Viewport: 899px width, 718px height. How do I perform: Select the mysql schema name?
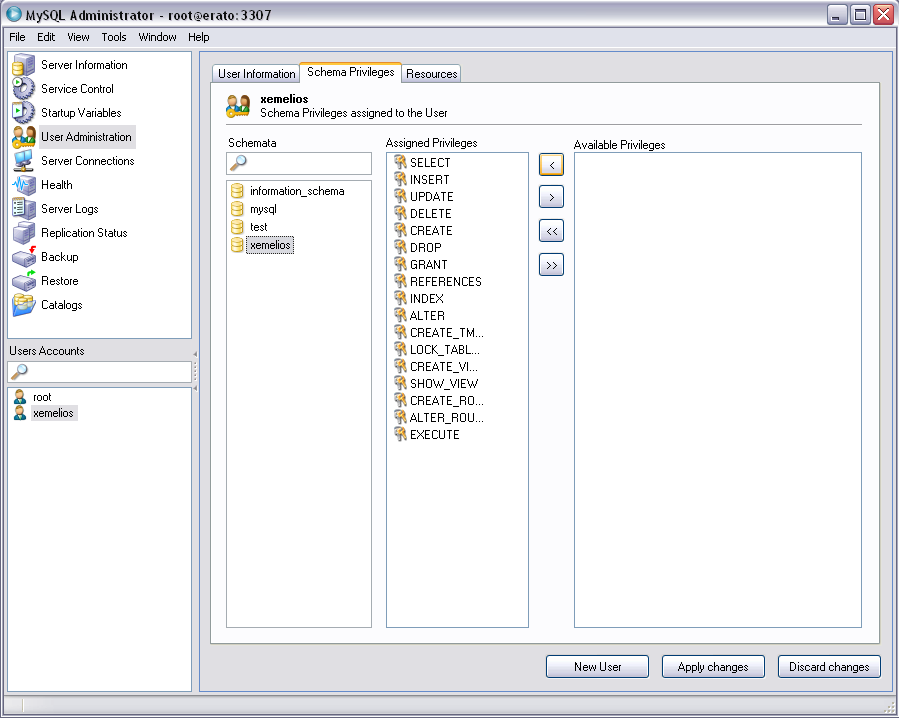click(263, 209)
